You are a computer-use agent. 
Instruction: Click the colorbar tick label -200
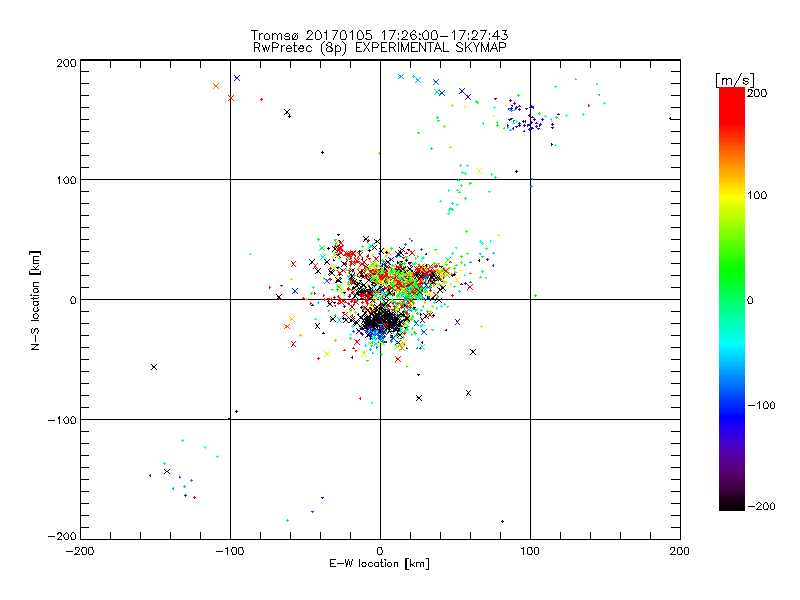click(761, 506)
